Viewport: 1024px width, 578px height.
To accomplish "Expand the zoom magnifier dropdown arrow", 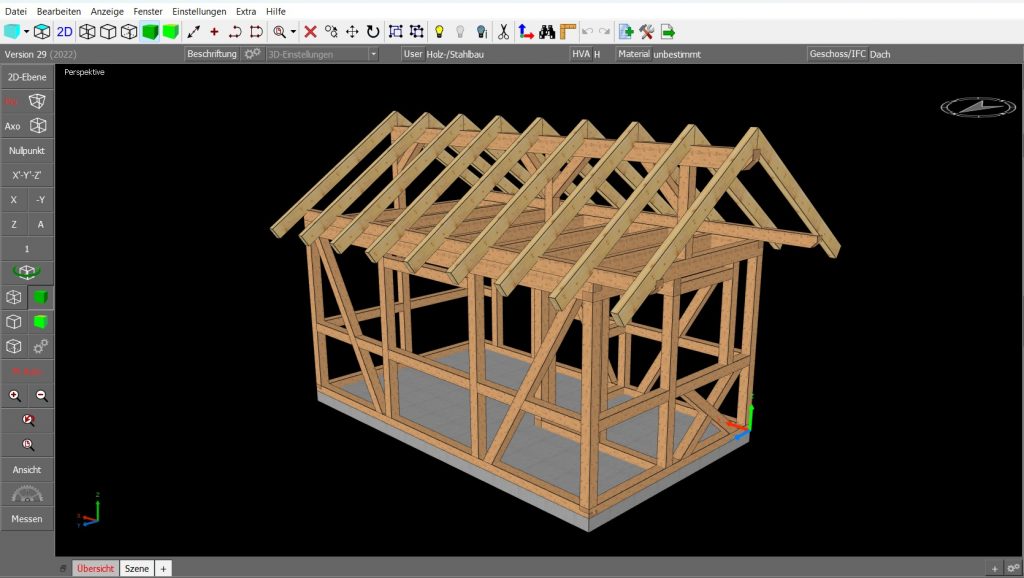I will [x=293, y=31].
